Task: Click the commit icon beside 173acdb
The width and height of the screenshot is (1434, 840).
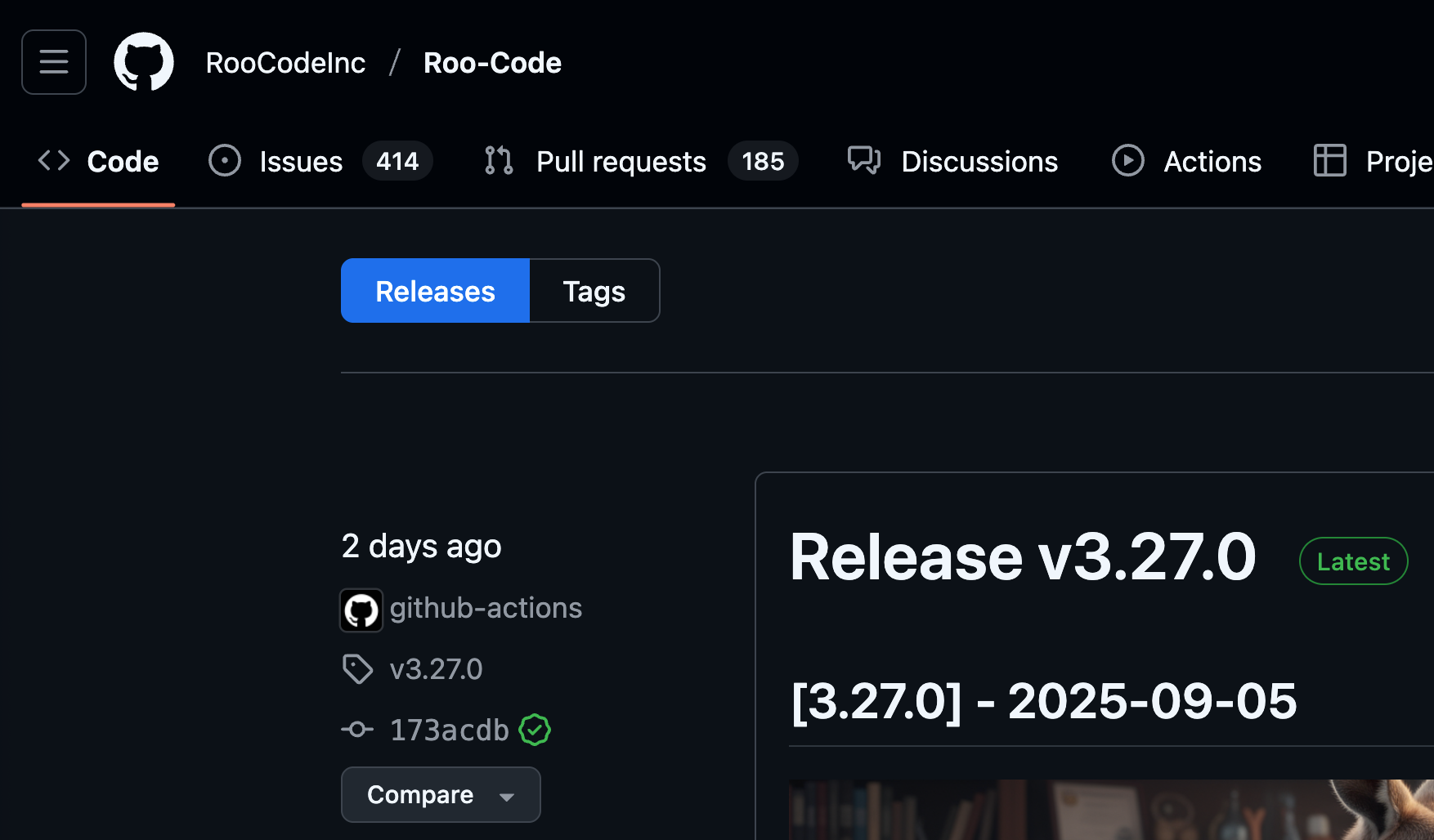Action: (357, 730)
